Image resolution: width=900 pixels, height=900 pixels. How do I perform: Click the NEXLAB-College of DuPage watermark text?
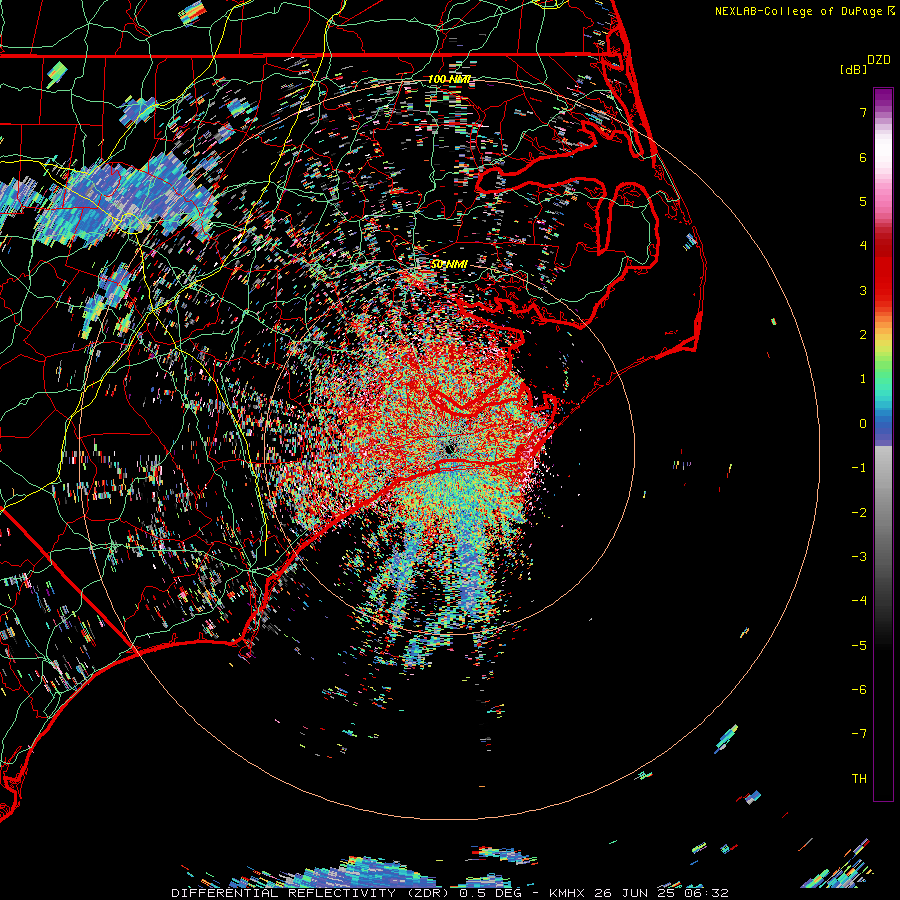tap(800, 11)
